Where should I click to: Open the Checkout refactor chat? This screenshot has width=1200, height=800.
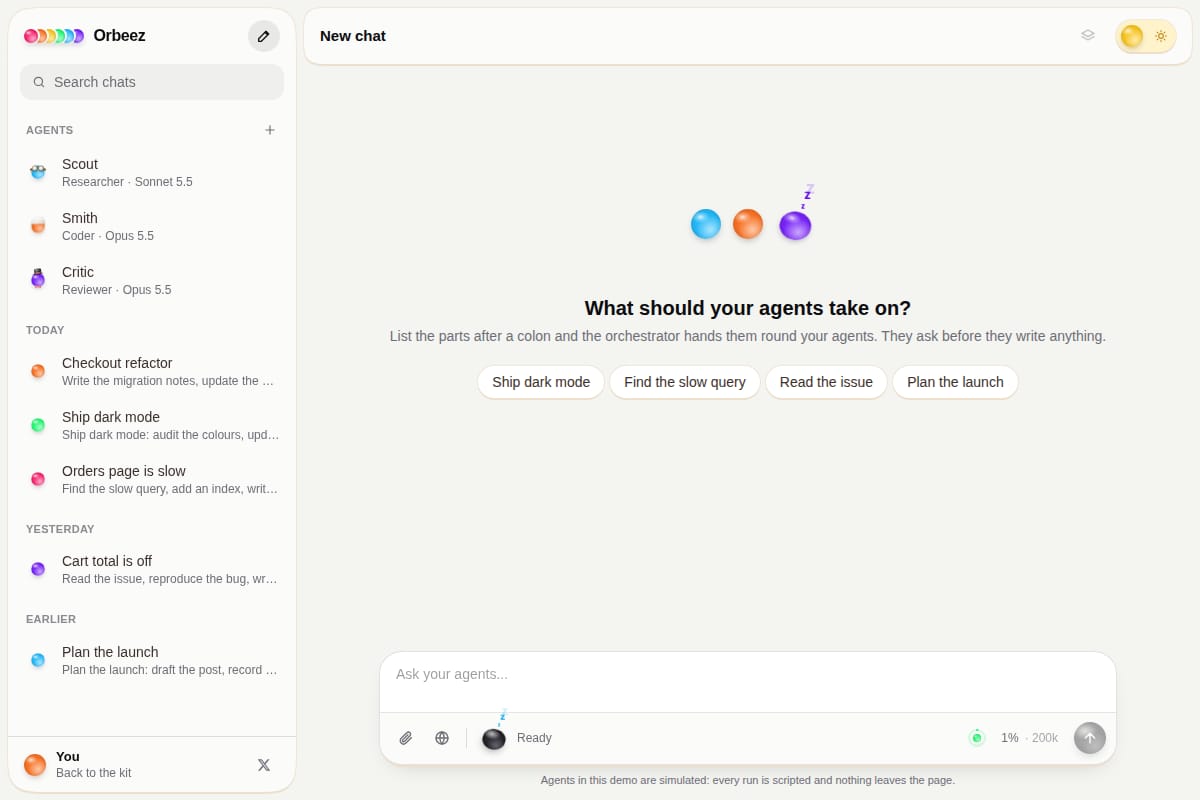[152, 371]
